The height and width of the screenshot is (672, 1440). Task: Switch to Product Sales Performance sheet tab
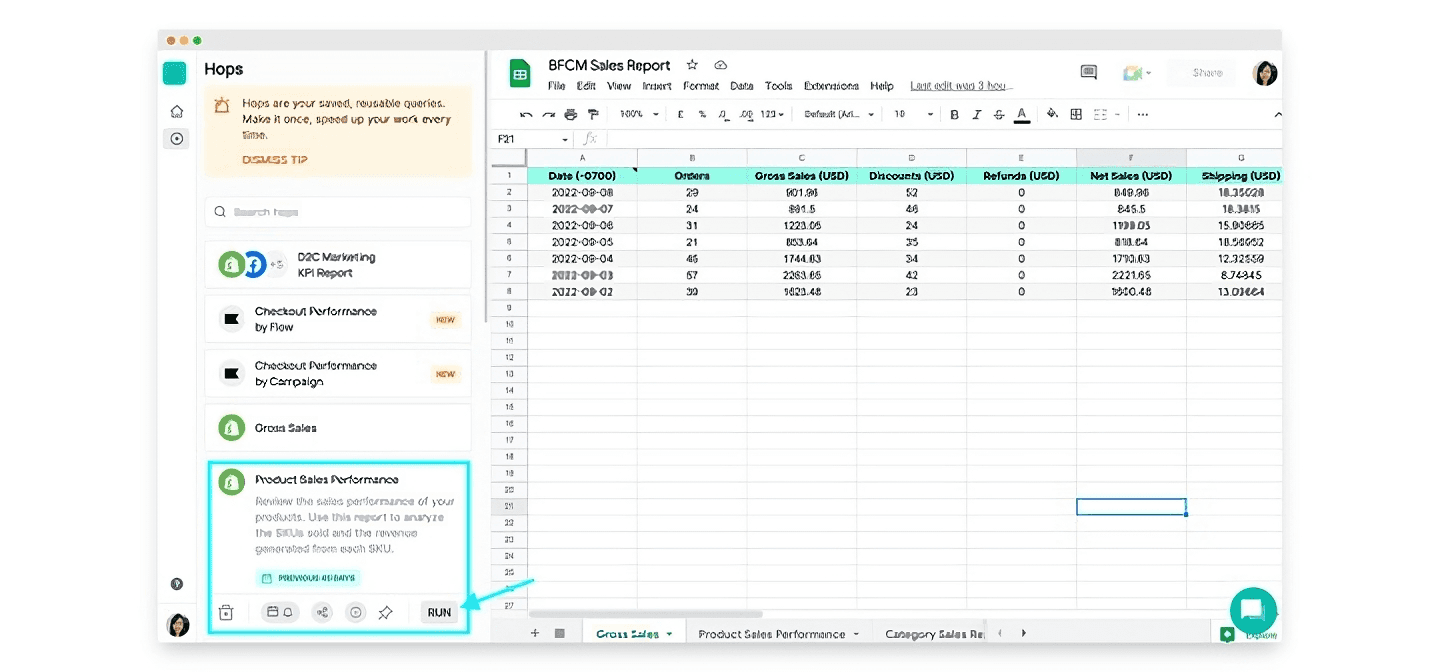[x=771, y=634]
